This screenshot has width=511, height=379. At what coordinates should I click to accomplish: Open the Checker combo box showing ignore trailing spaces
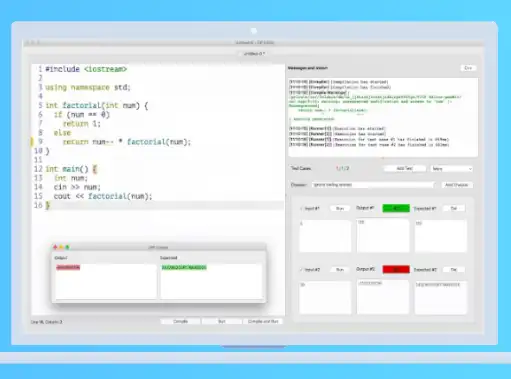pyautogui.click(x=373, y=185)
